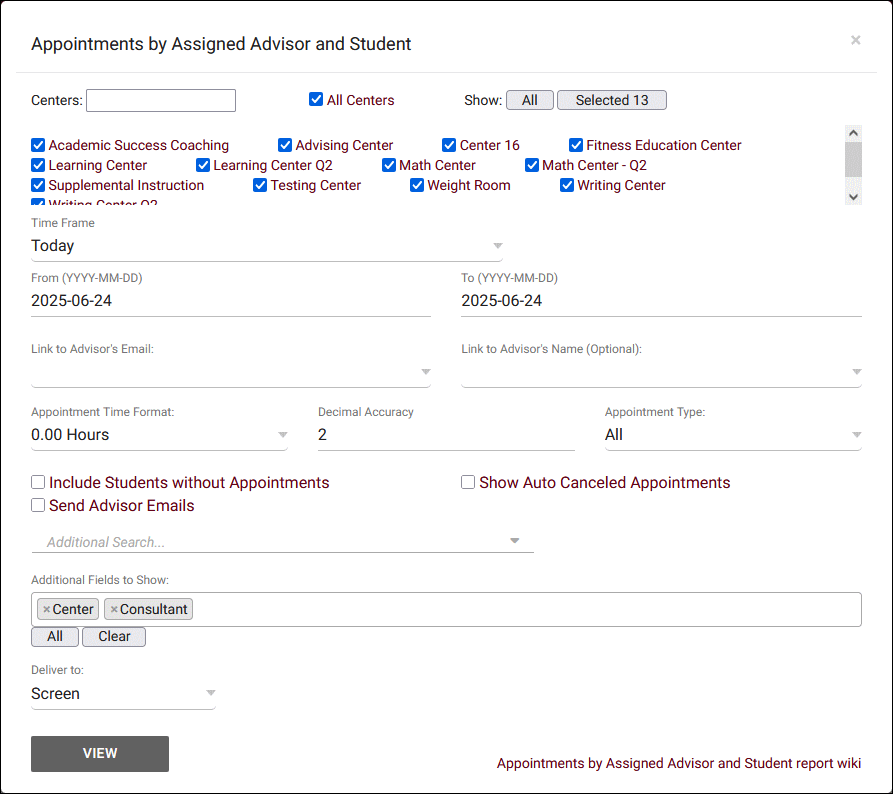Click the Selected 13 button

[x=611, y=100]
